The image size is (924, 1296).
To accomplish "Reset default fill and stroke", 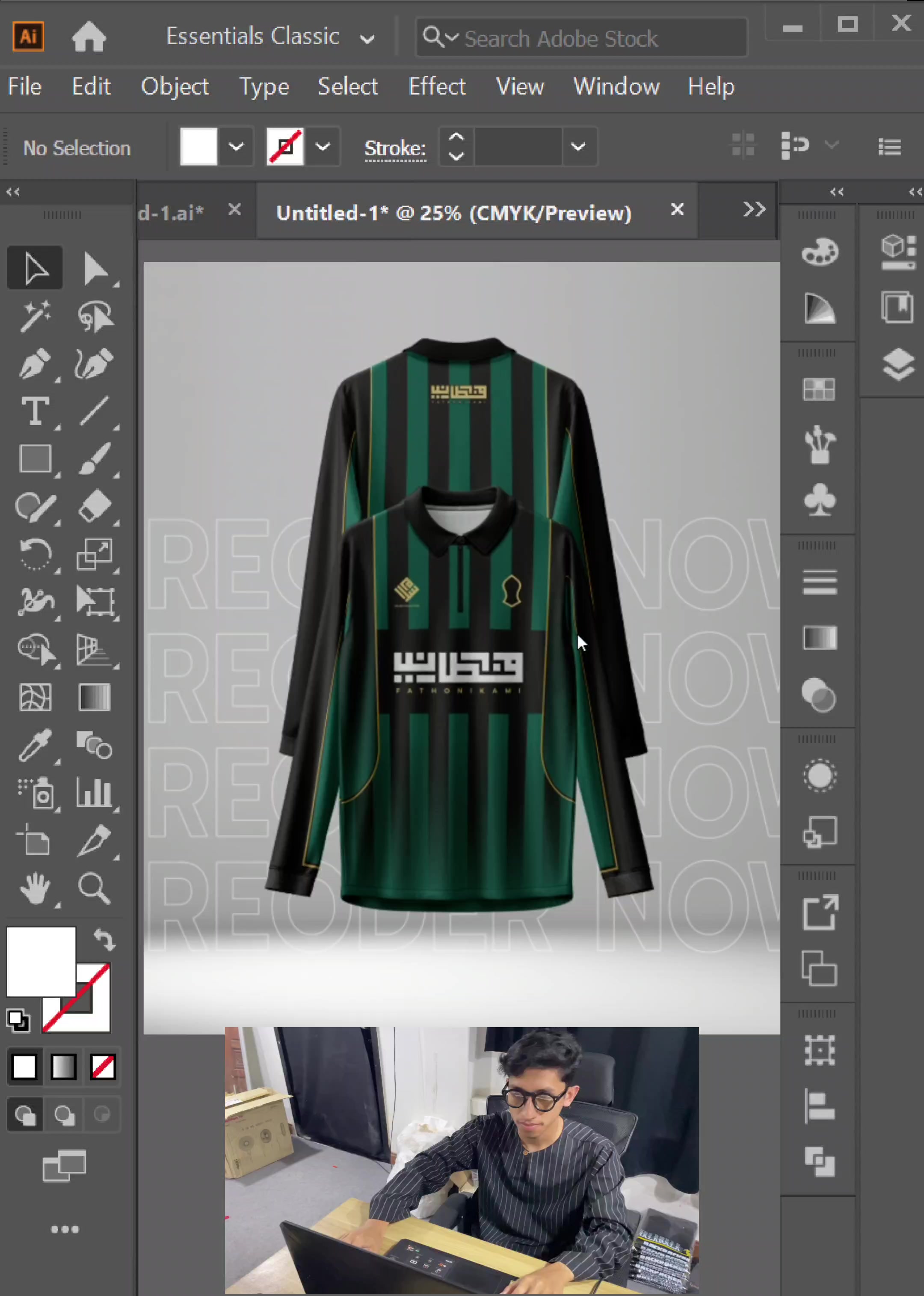I will [x=18, y=1020].
